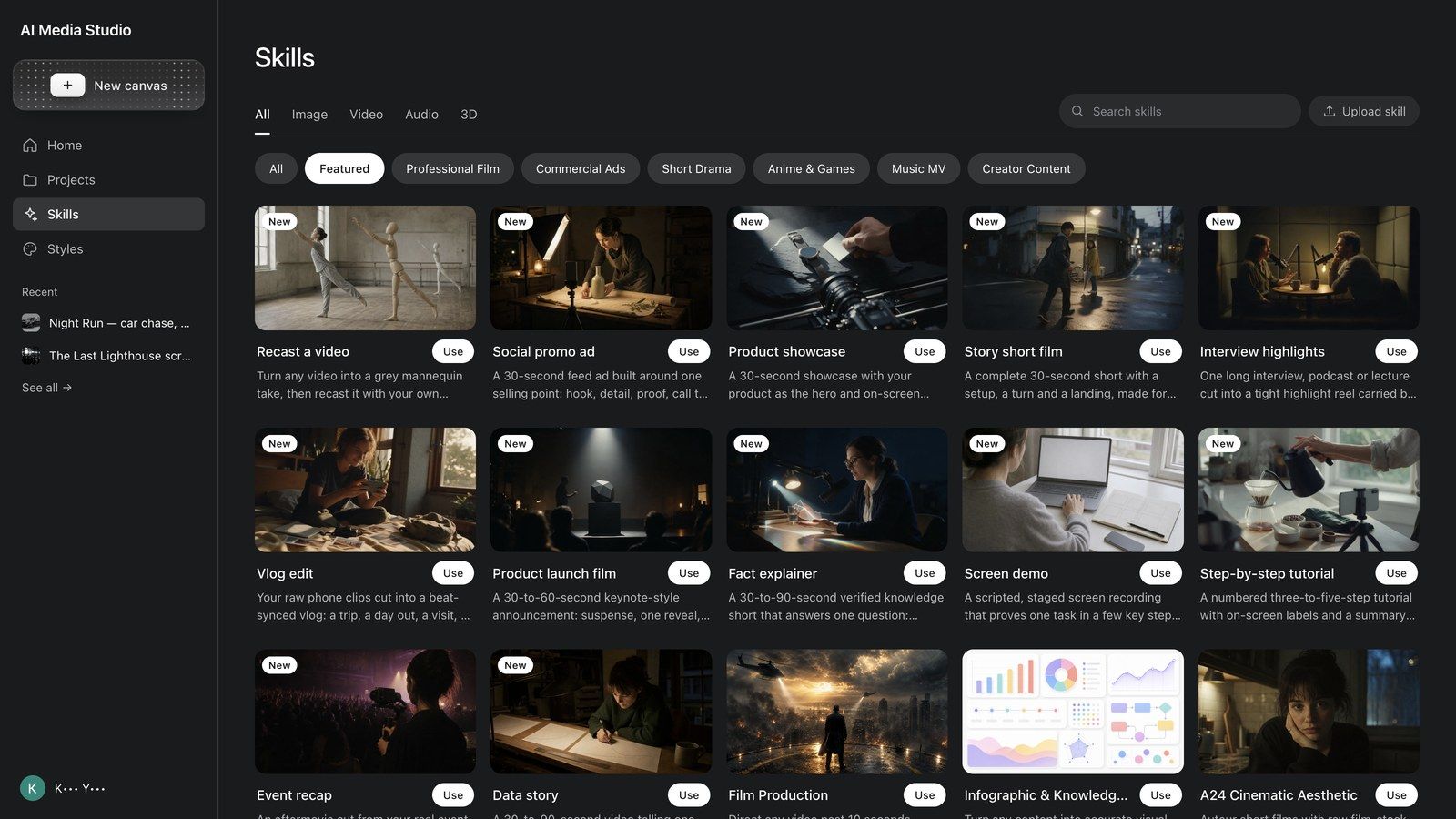Switch to the Audio tab
The width and height of the screenshot is (1456, 819).
(421, 115)
